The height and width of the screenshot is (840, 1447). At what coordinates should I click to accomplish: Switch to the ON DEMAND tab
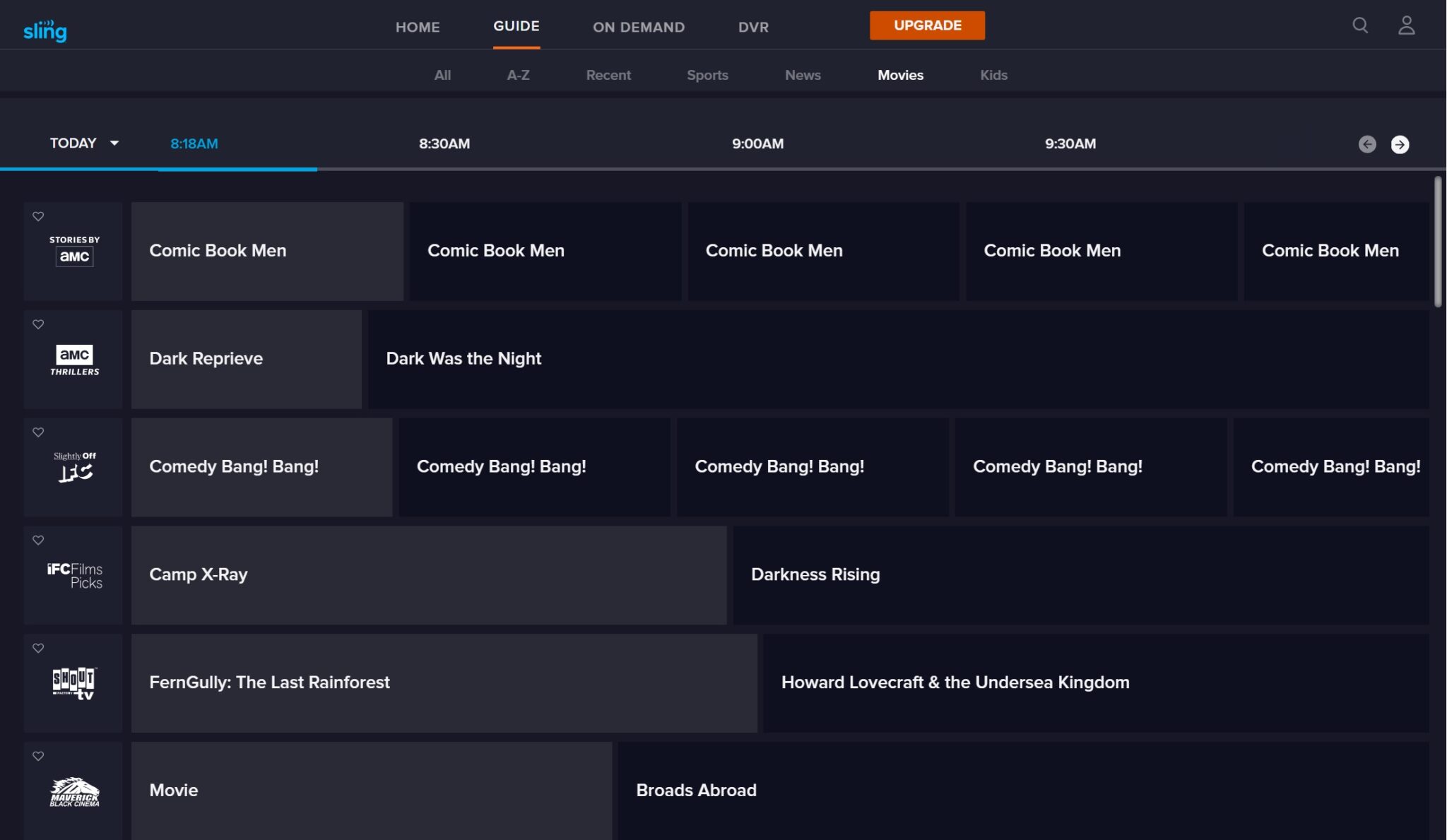(639, 27)
